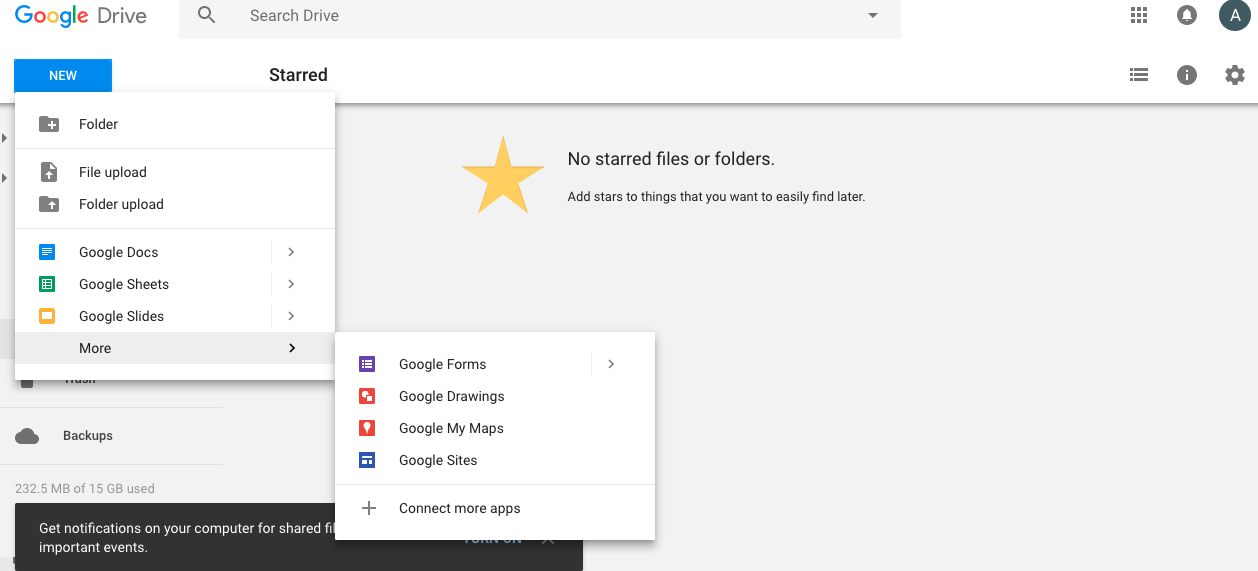This screenshot has height=571, width=1258.
Task: Select File upload from the menu
Action: [x=112, y=172]
